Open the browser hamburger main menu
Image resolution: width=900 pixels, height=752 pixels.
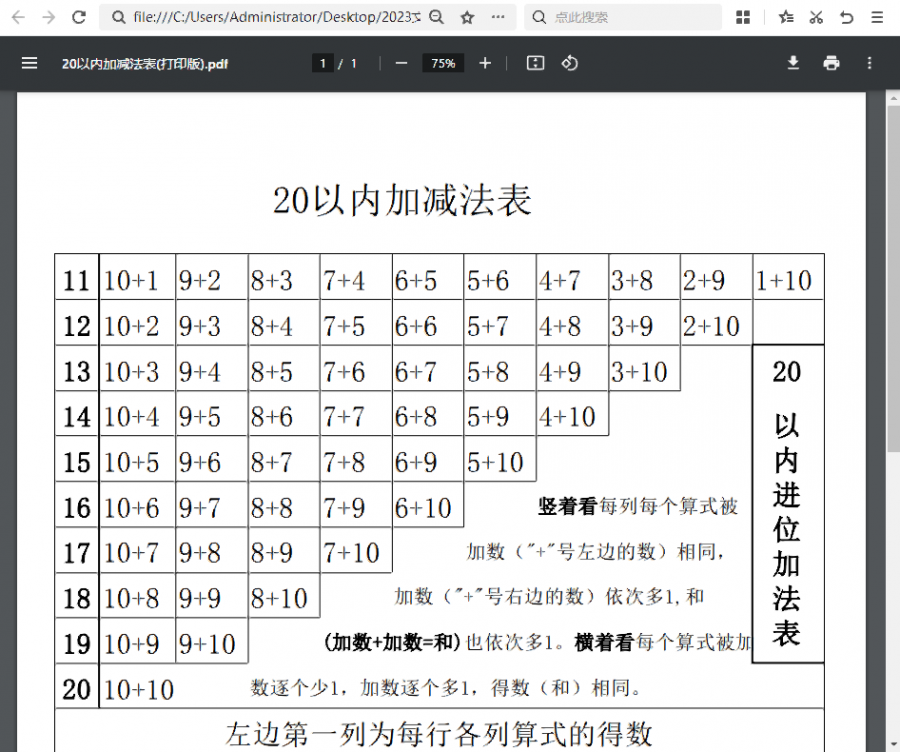point(877,17)
